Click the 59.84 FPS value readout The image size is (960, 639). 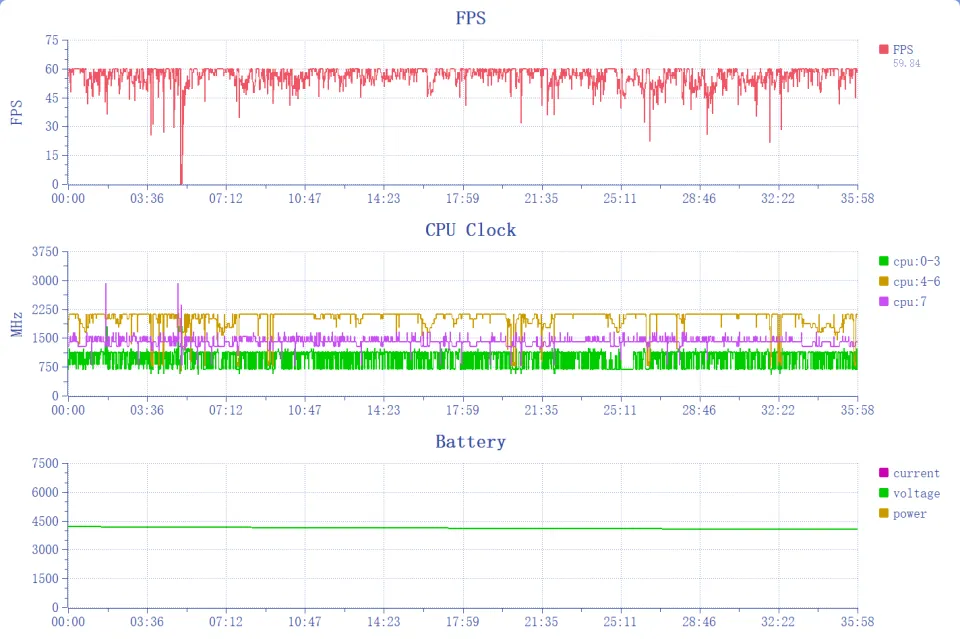coord(907,63)
